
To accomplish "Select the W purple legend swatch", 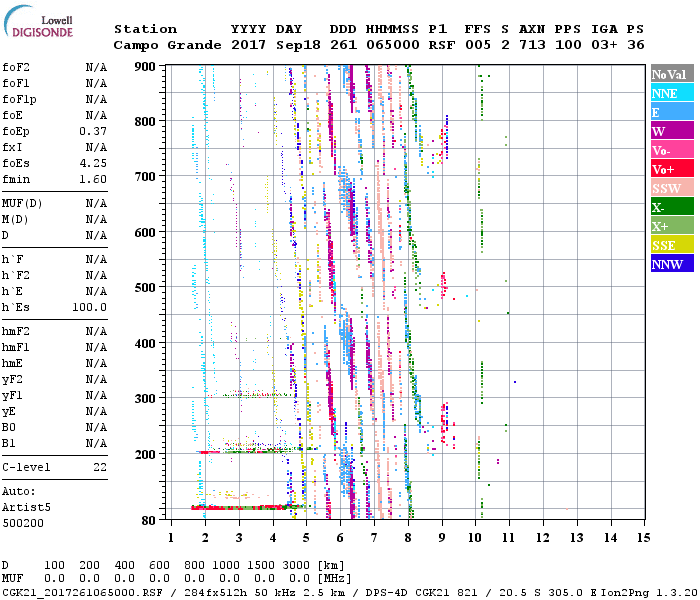I will pos(672,131).
